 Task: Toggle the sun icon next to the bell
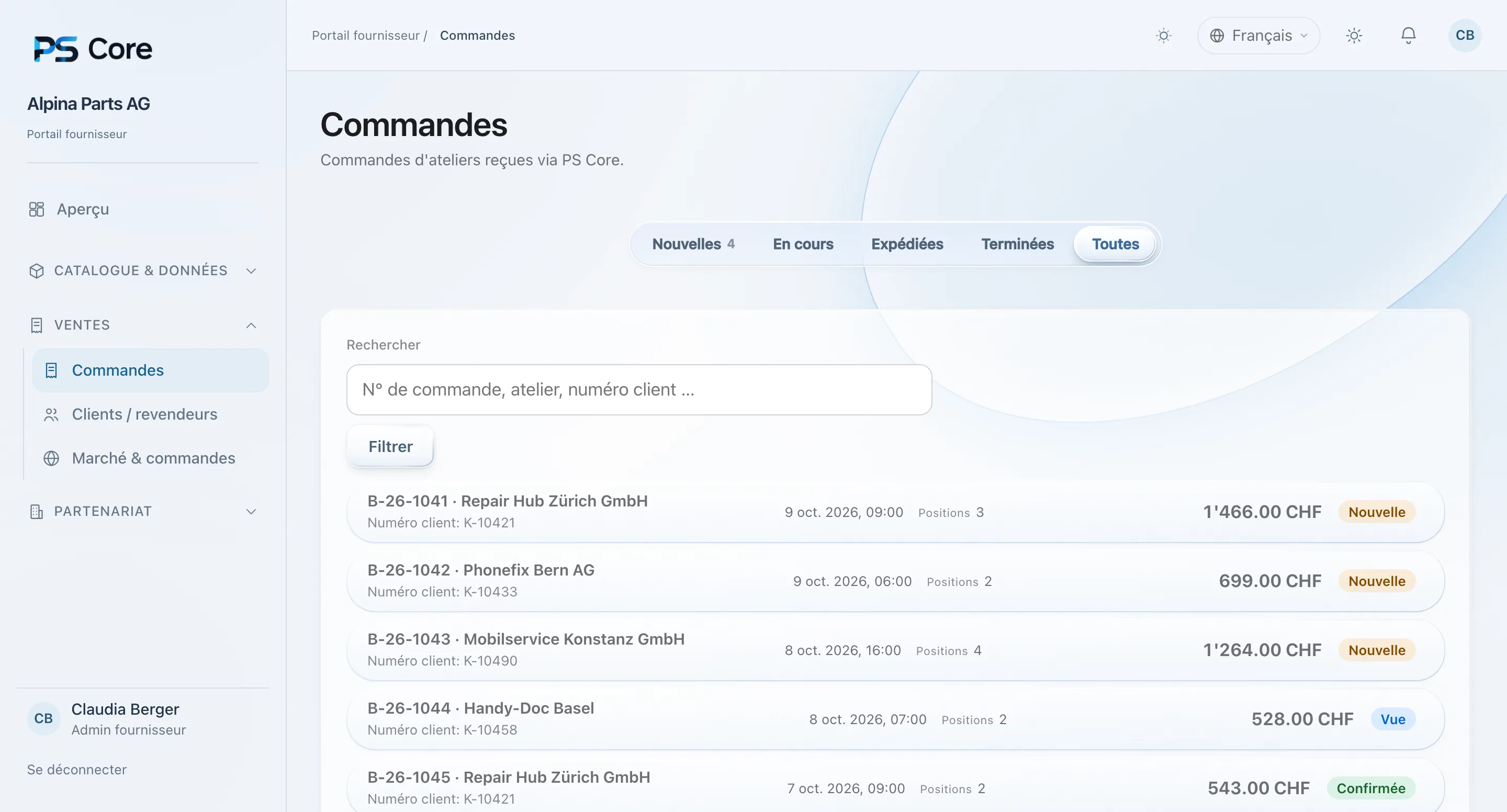1354,36
